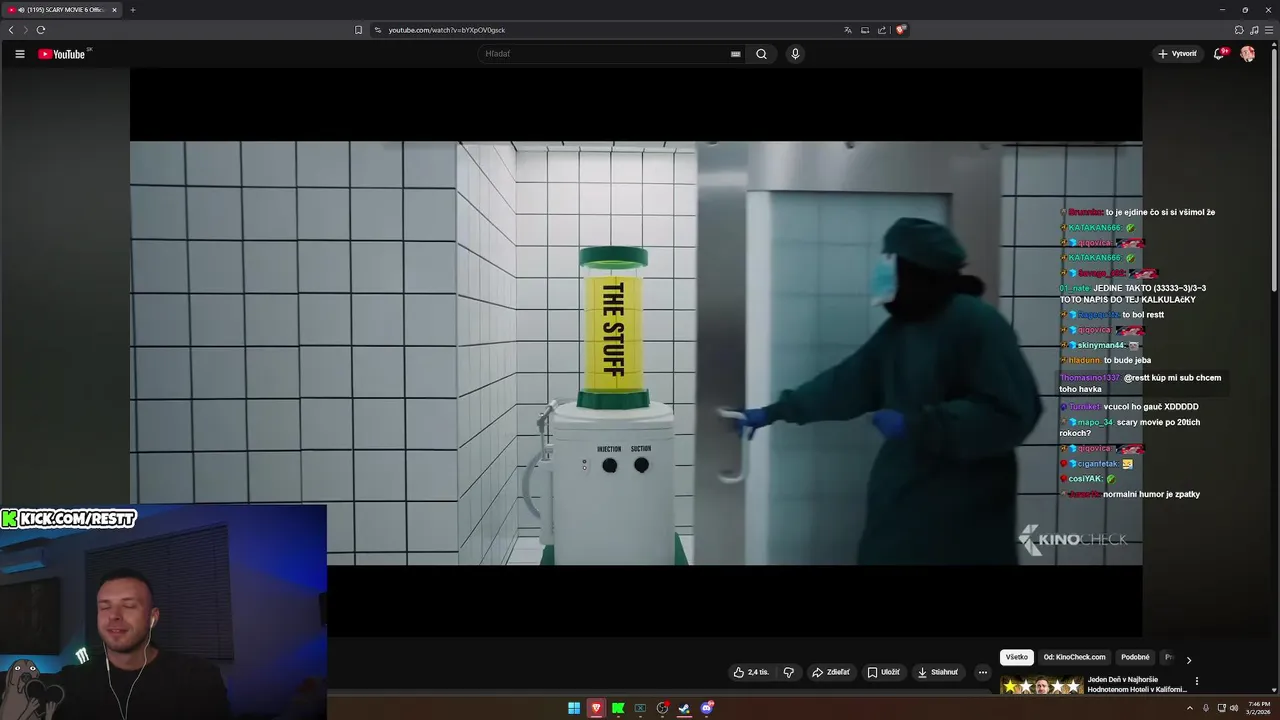The width and height of the screenshot is (1280, 720).
Task: Click chat message 'to bude jeba'
Action: pyautogui.click(x=1127, y=360)
